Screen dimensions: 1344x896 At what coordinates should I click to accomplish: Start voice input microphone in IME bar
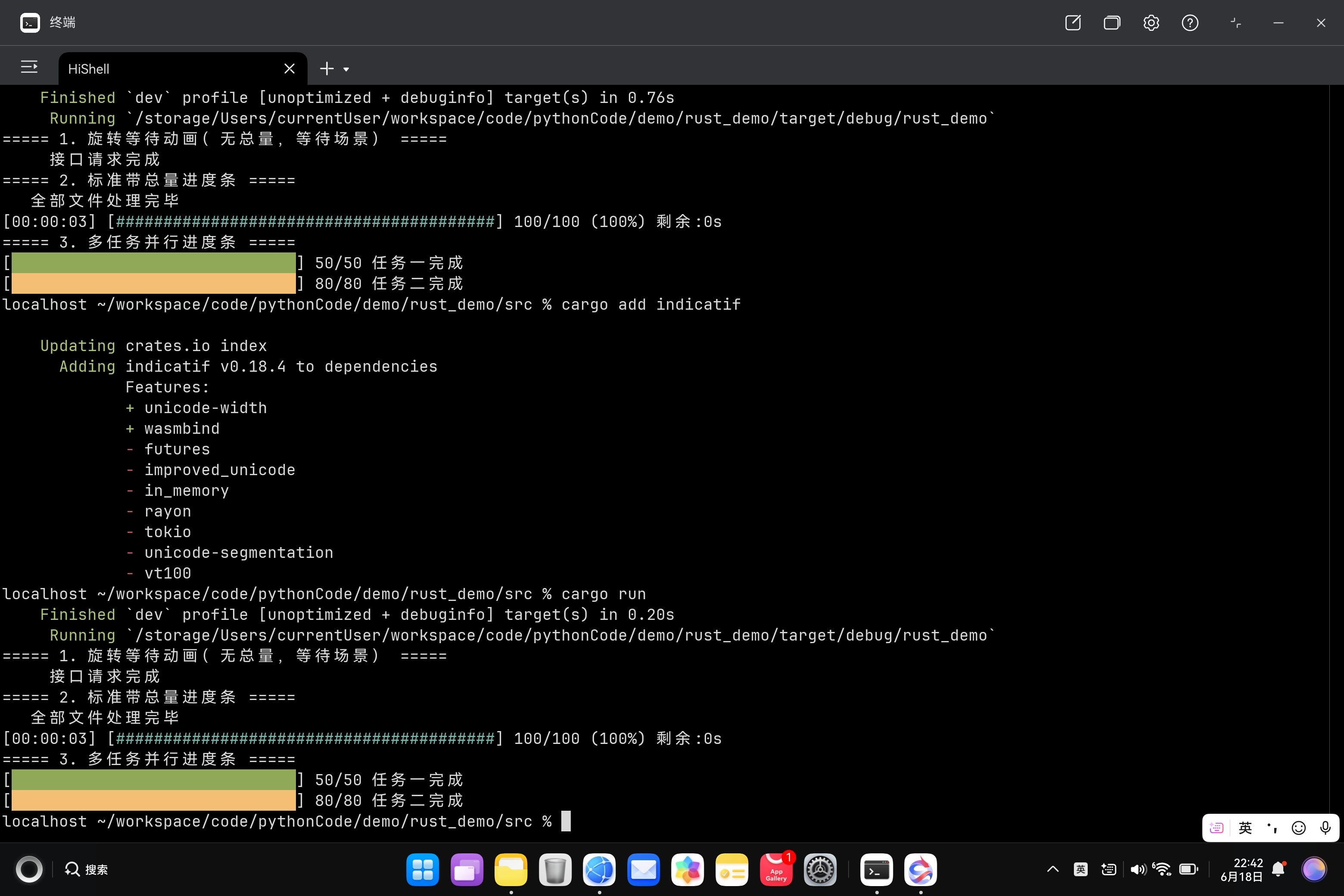pyautogui.click(x=1325, y=828)
